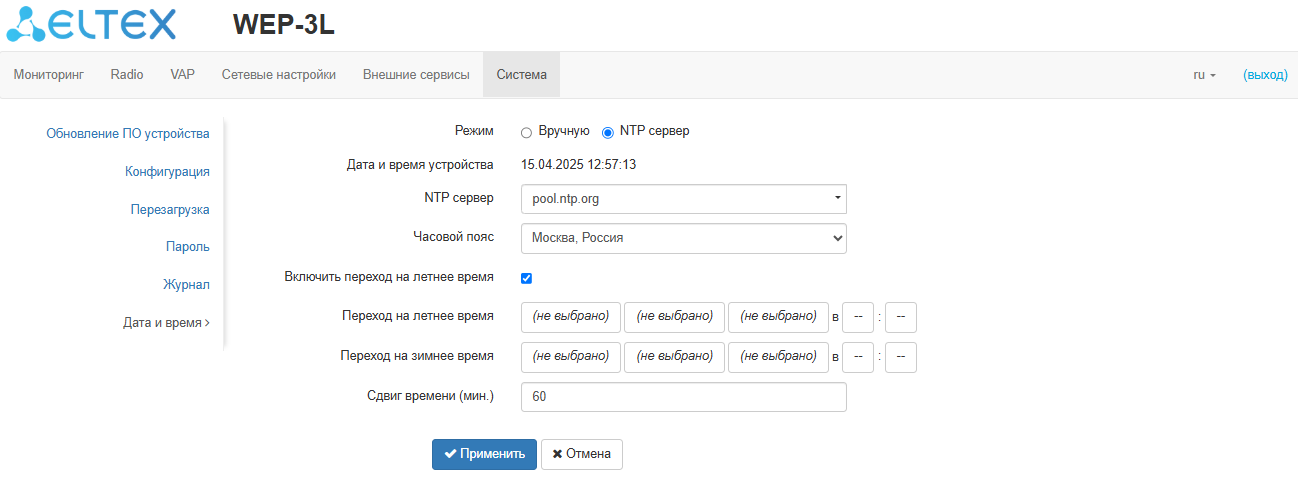Open the Мониторинг menu tab
The height and width of the screenshot is (488, 1298).
(x=48, y=75)
